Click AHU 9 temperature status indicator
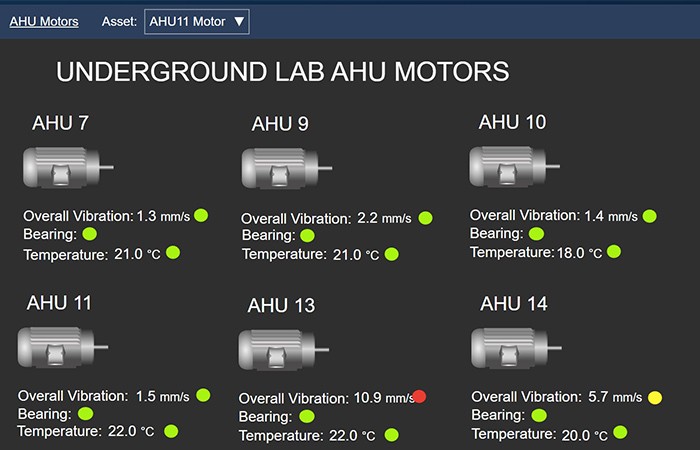The image size is (700, 450). 391,254
